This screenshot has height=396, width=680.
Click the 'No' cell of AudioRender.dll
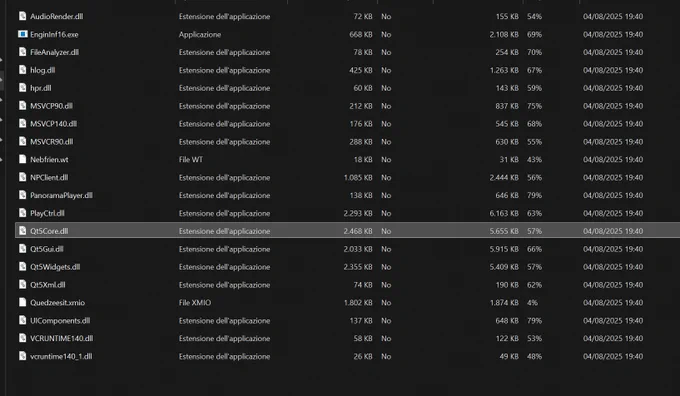click(x=386, y=16)
